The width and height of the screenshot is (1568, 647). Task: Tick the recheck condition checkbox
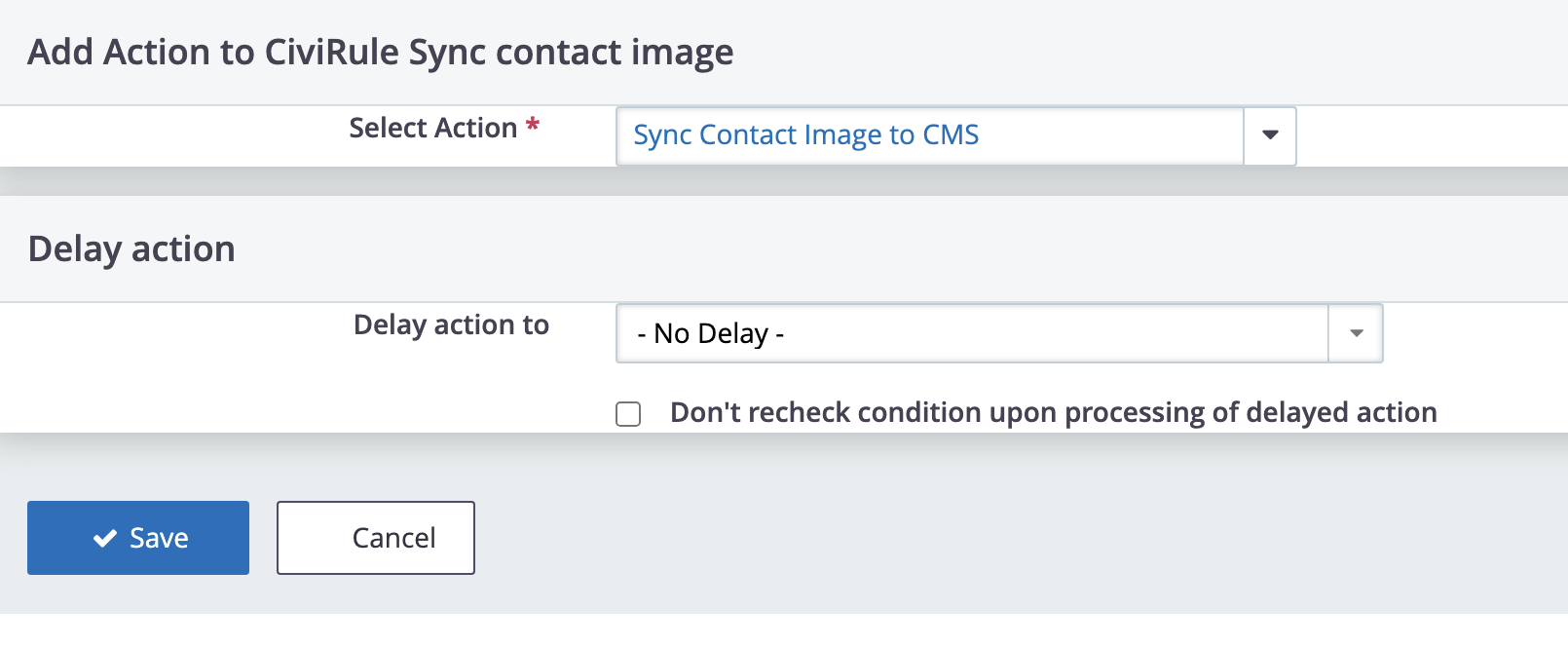tap(628, 414)
